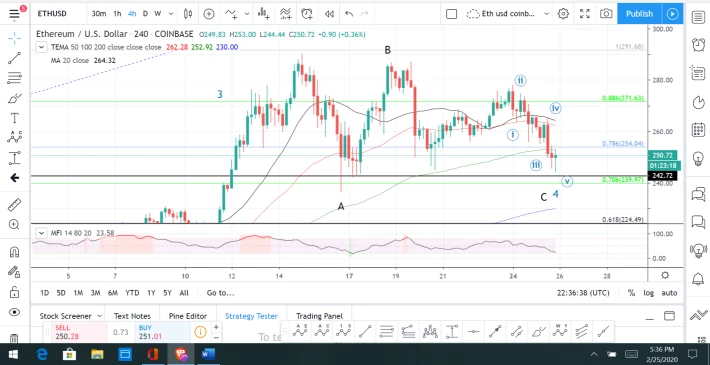
Task: Select layout square icon
Action: pos(451,14)
